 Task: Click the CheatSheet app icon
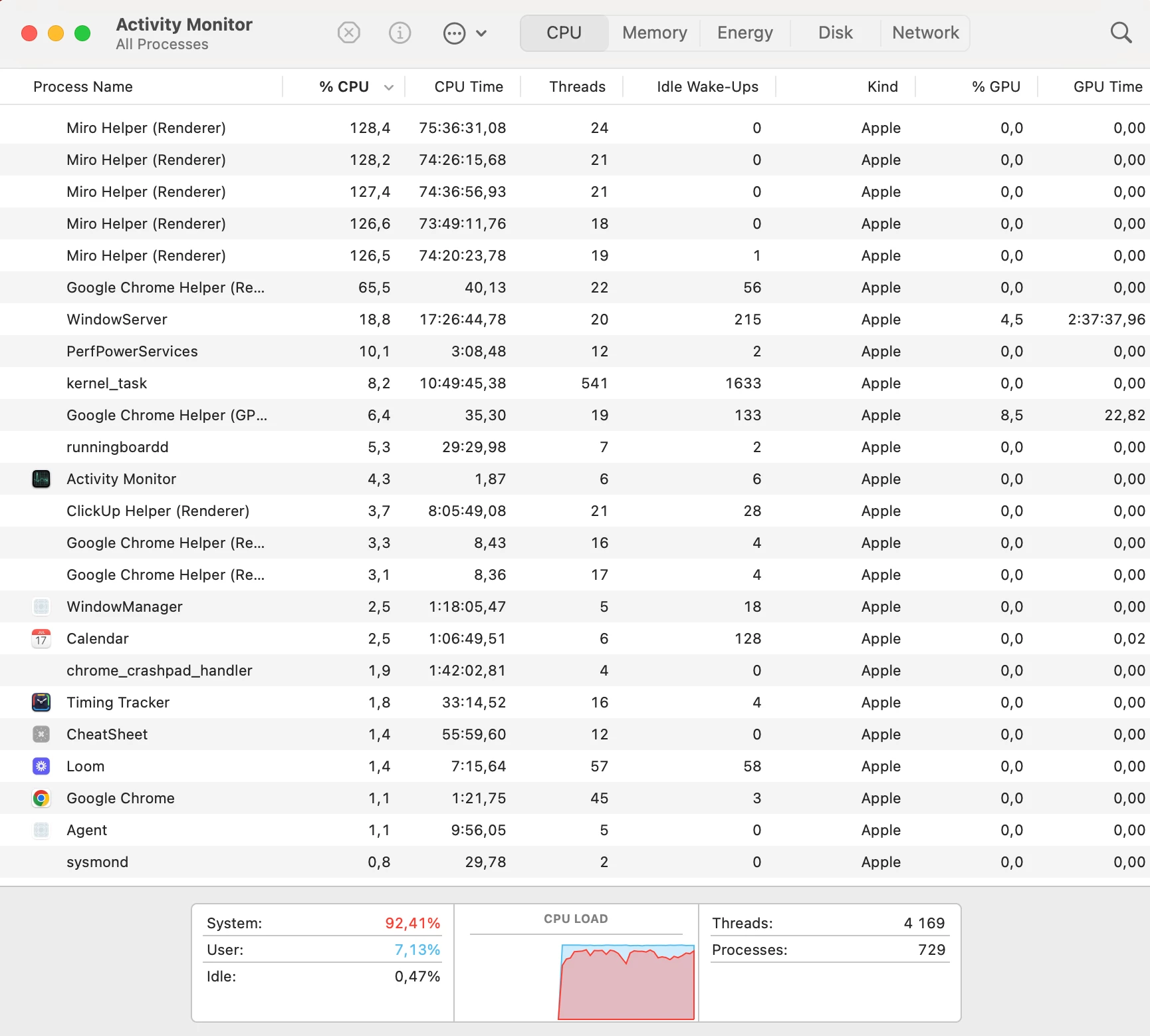click(x=41, y=734)
